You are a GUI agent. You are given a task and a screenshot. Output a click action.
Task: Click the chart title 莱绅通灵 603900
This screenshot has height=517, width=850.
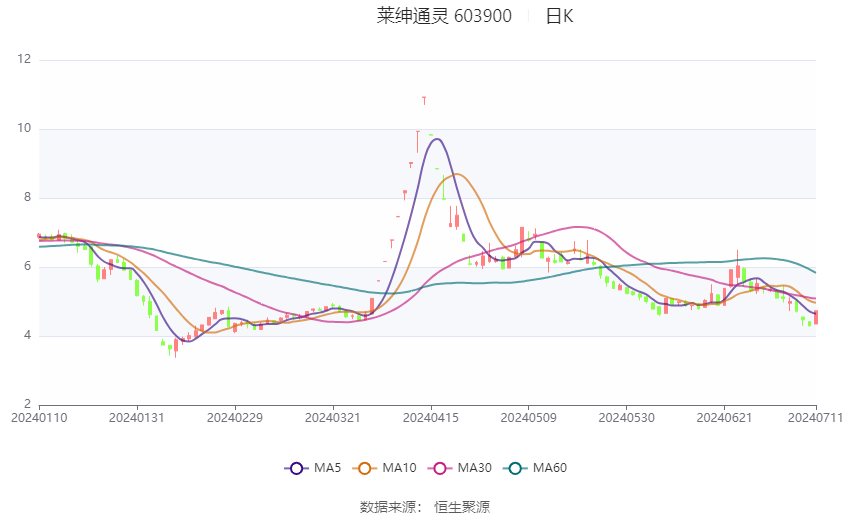(444, 16)
